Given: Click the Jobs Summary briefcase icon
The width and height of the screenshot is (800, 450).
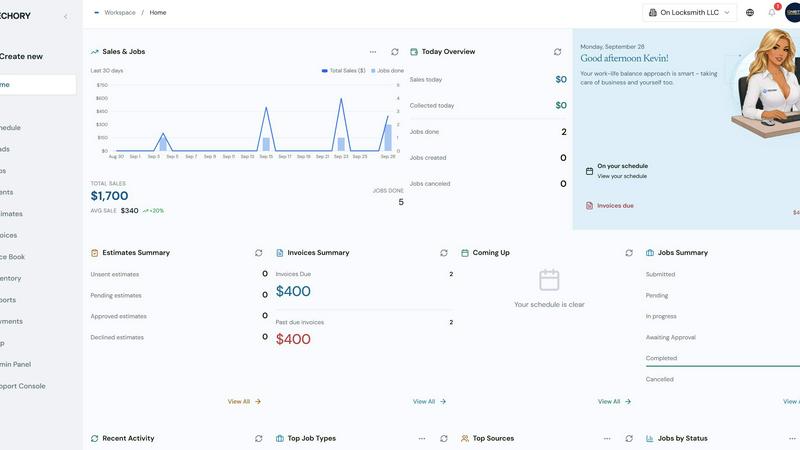Looking at the screenshot, I should [650, 253].
